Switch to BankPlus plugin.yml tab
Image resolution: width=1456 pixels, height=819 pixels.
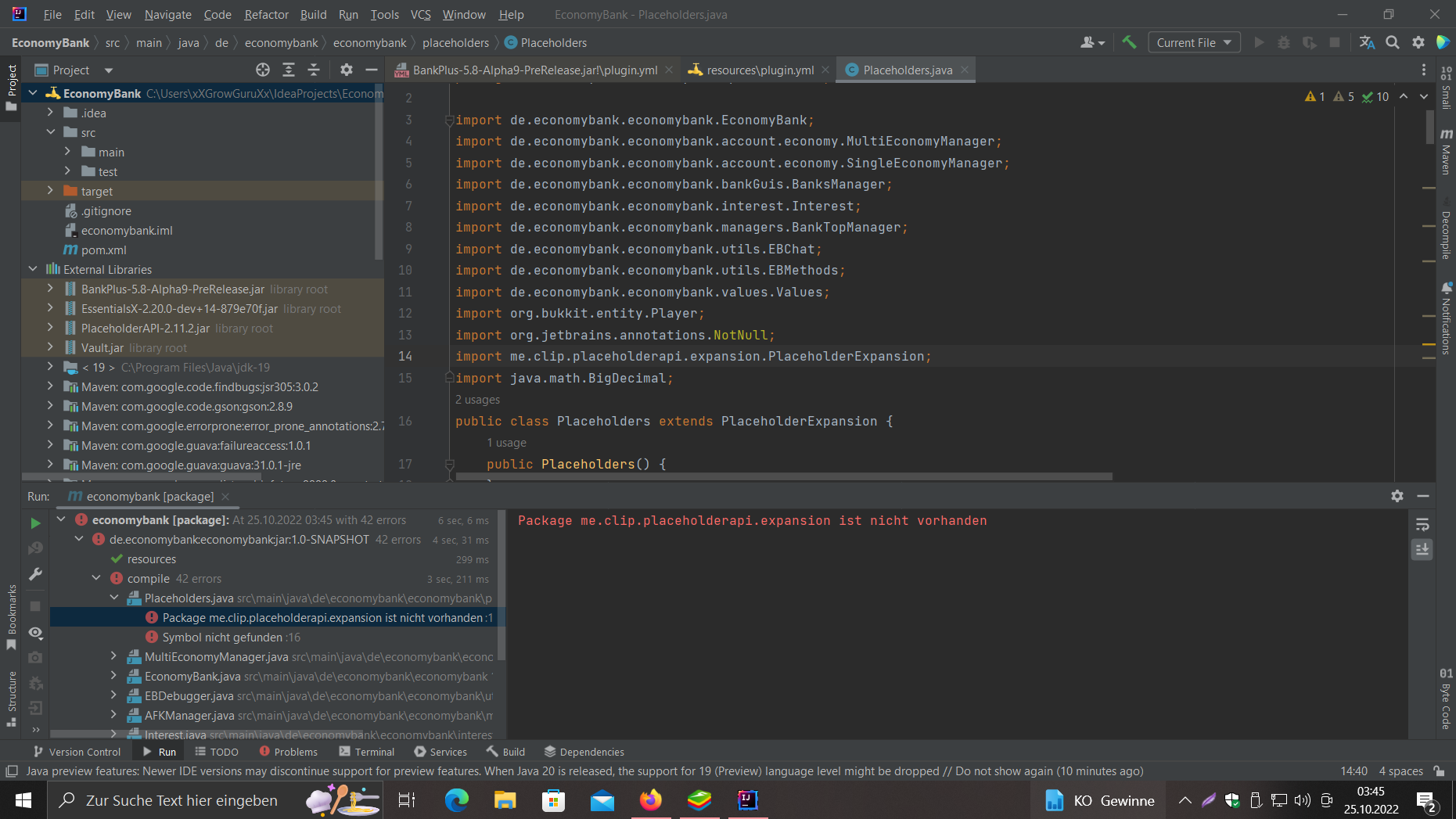(x=534, y=70)
